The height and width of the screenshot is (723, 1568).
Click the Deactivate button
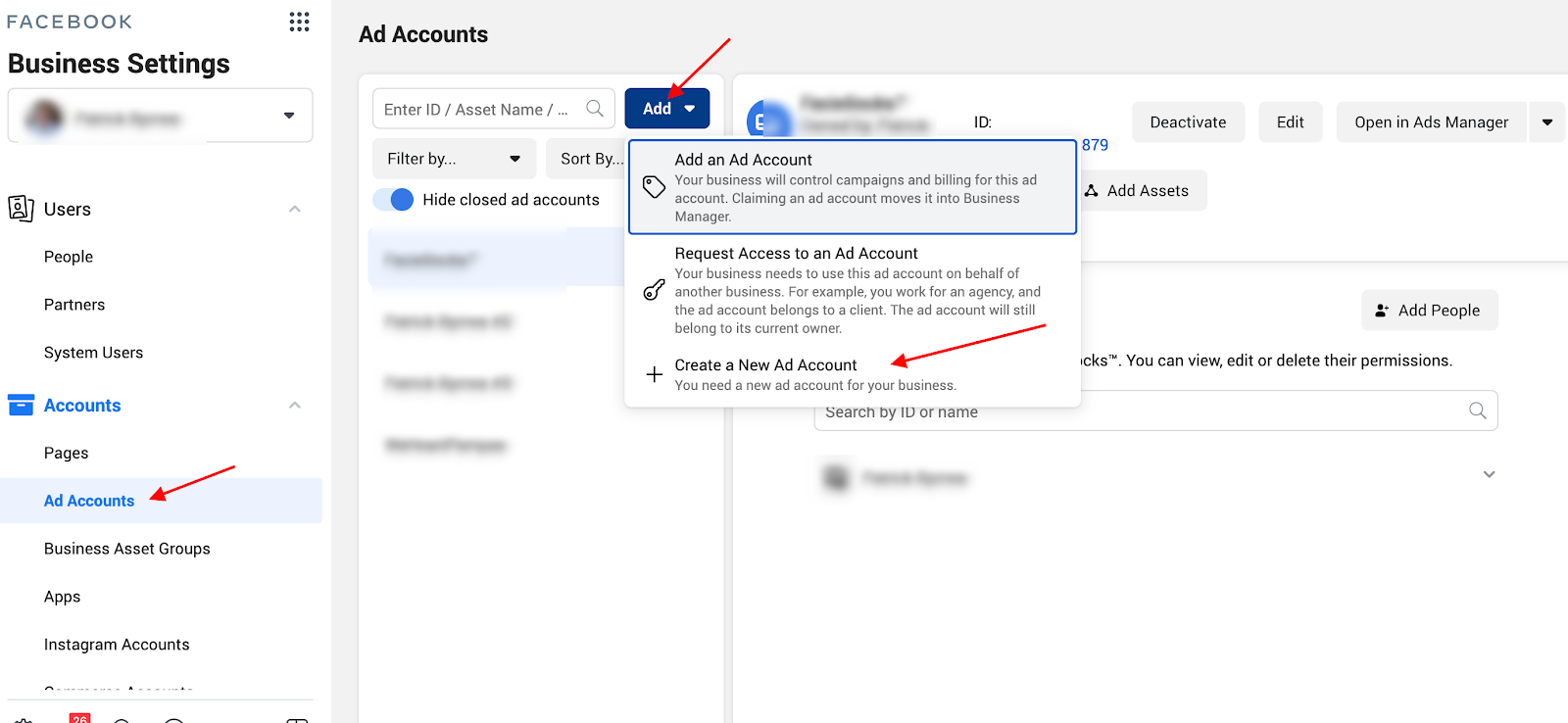click(1188, 122)
